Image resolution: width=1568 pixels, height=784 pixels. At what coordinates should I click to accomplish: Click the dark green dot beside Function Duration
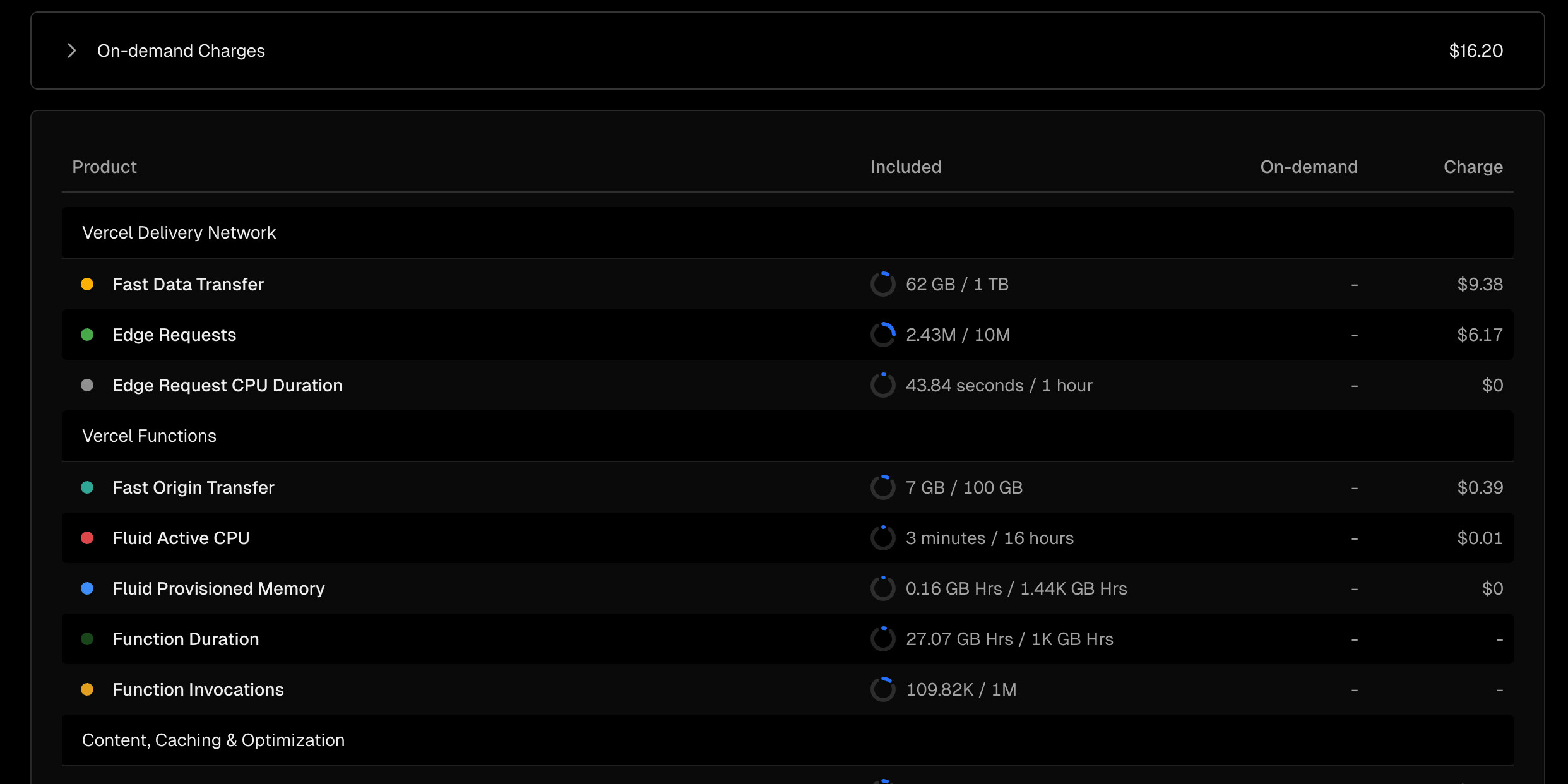[87, 639]
